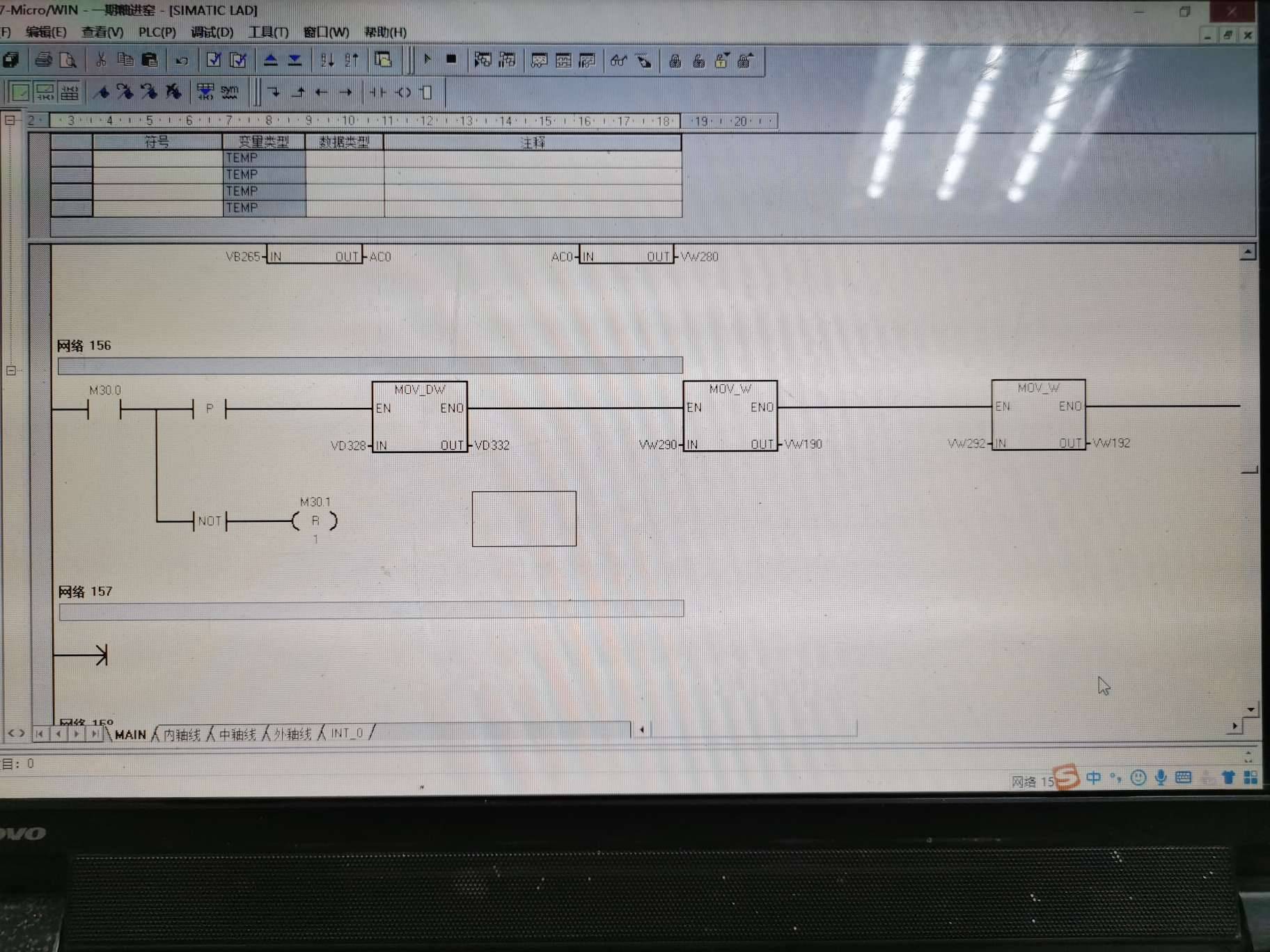Click the Undo arrow icon
This screenshot has height=952, width=1270.
pos(182,61)
